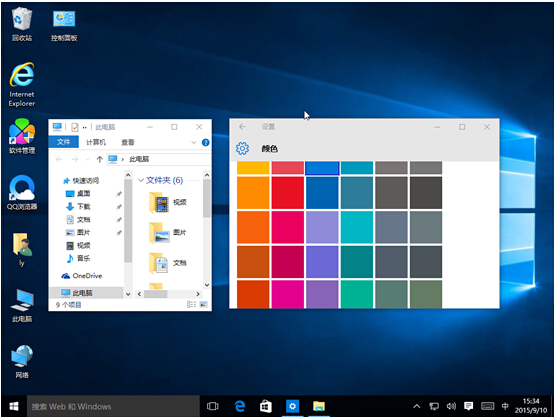The height and width of the screenshot is (419, 556).
Task: Select 文档 in the navigation pane
Action: 78,219
